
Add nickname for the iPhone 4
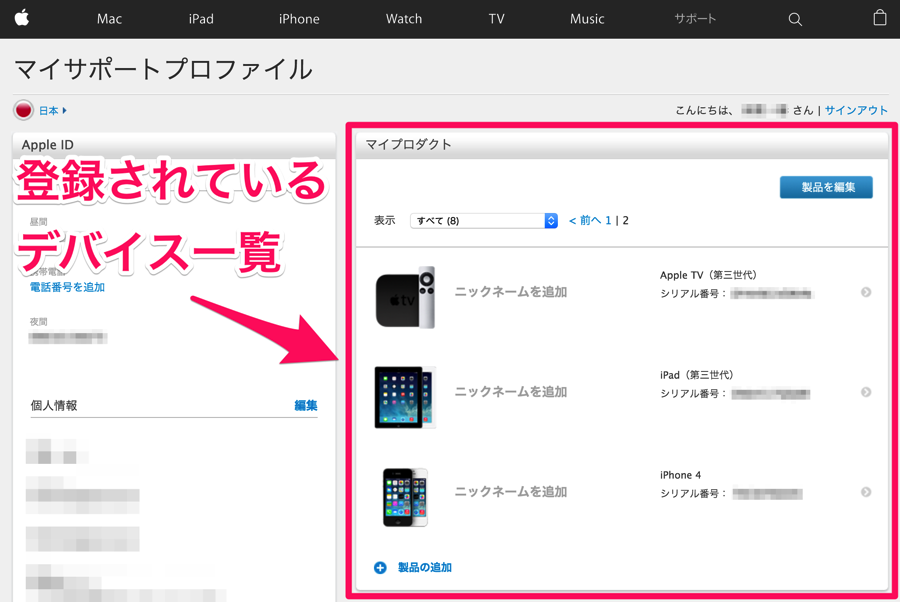[511, 492]
